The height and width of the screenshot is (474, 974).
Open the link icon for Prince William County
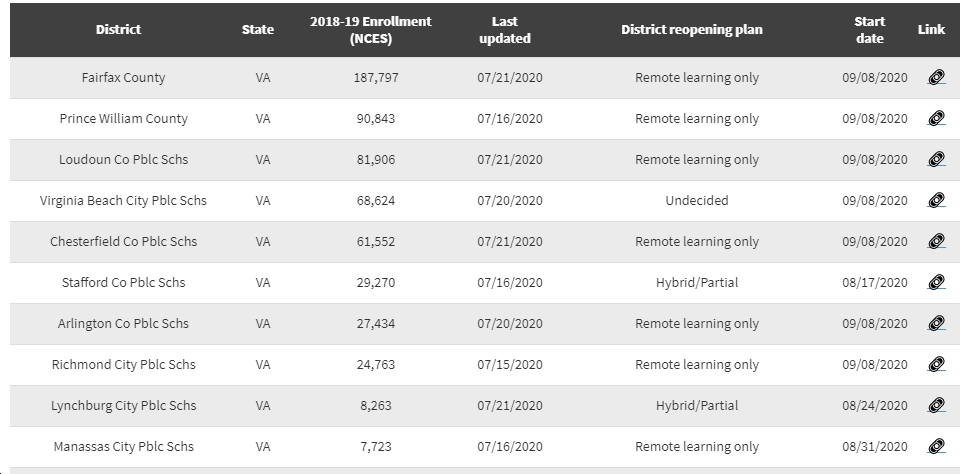[936, 119]
